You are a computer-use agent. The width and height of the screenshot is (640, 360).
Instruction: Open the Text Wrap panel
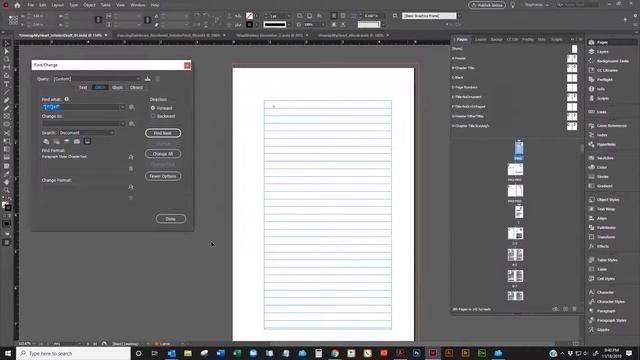(x=606, y=209)
